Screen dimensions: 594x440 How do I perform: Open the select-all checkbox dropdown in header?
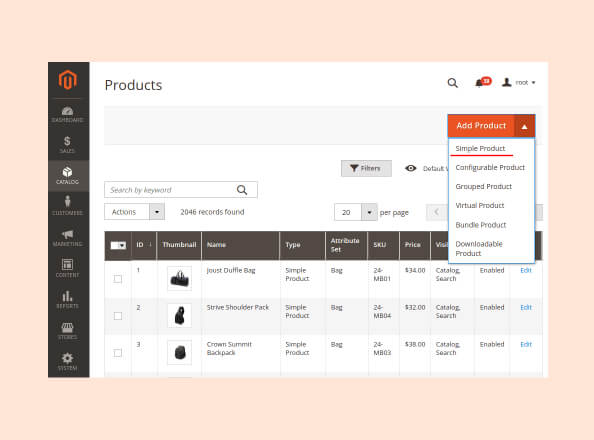pyautogui.click(x=118, y=245)
